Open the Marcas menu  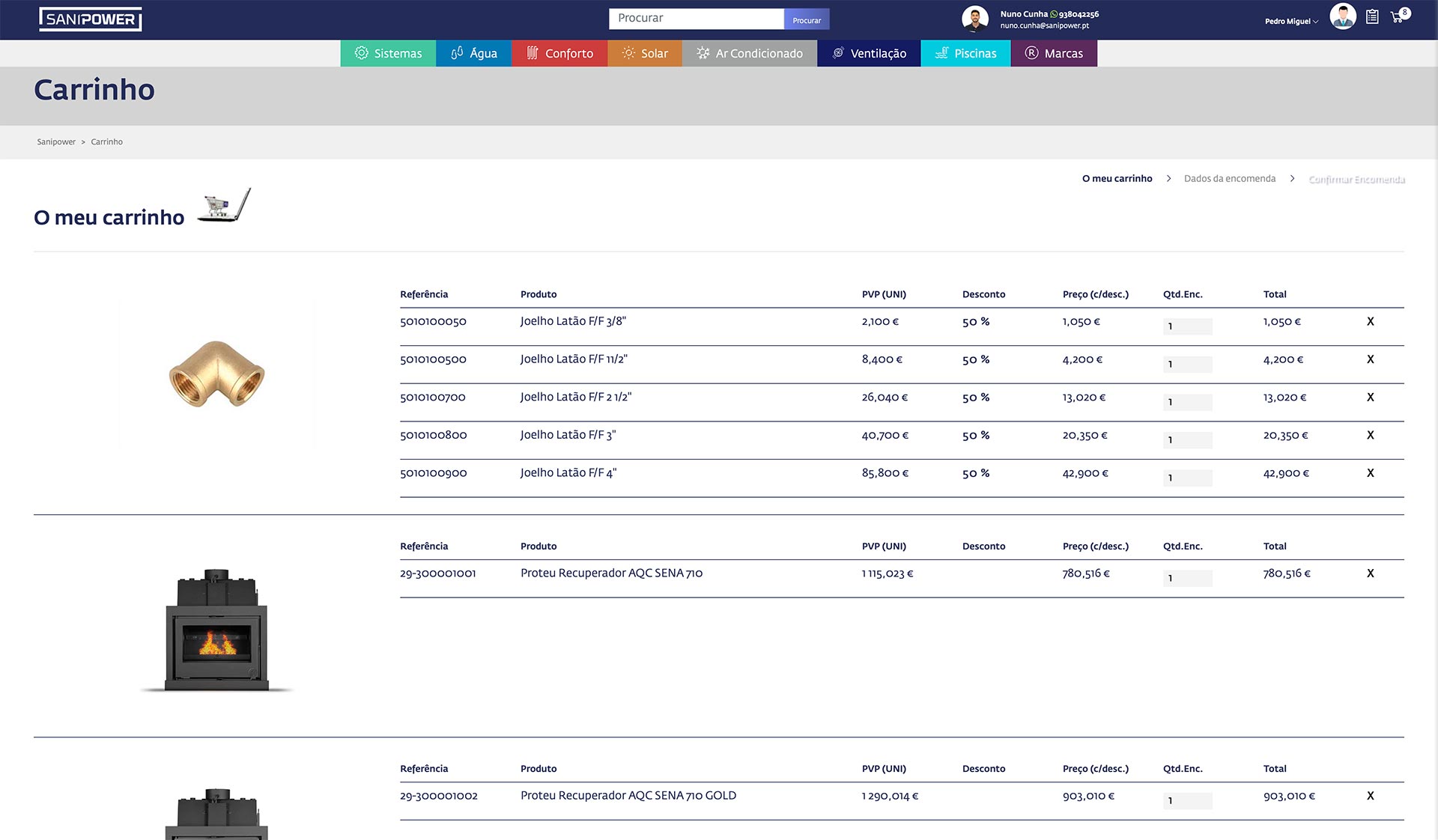[x=1054, y=53]
